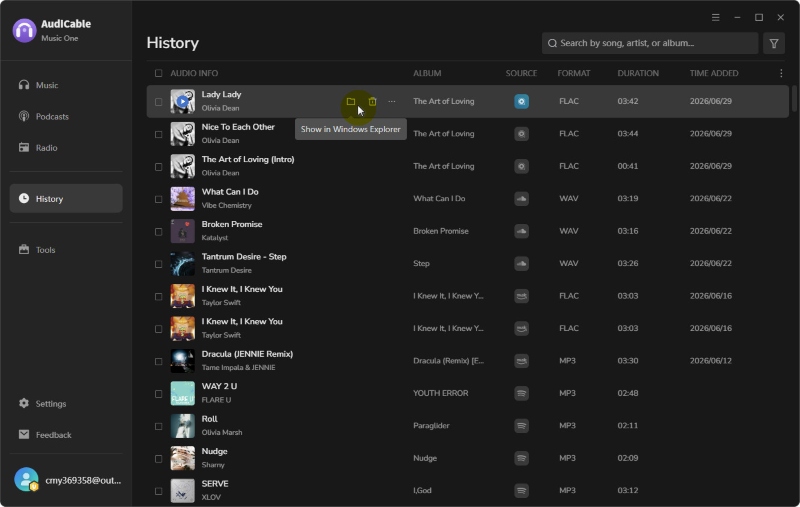Delete Lady Lady with the trash icon
The image size is (800, 507).
point(372,102)
